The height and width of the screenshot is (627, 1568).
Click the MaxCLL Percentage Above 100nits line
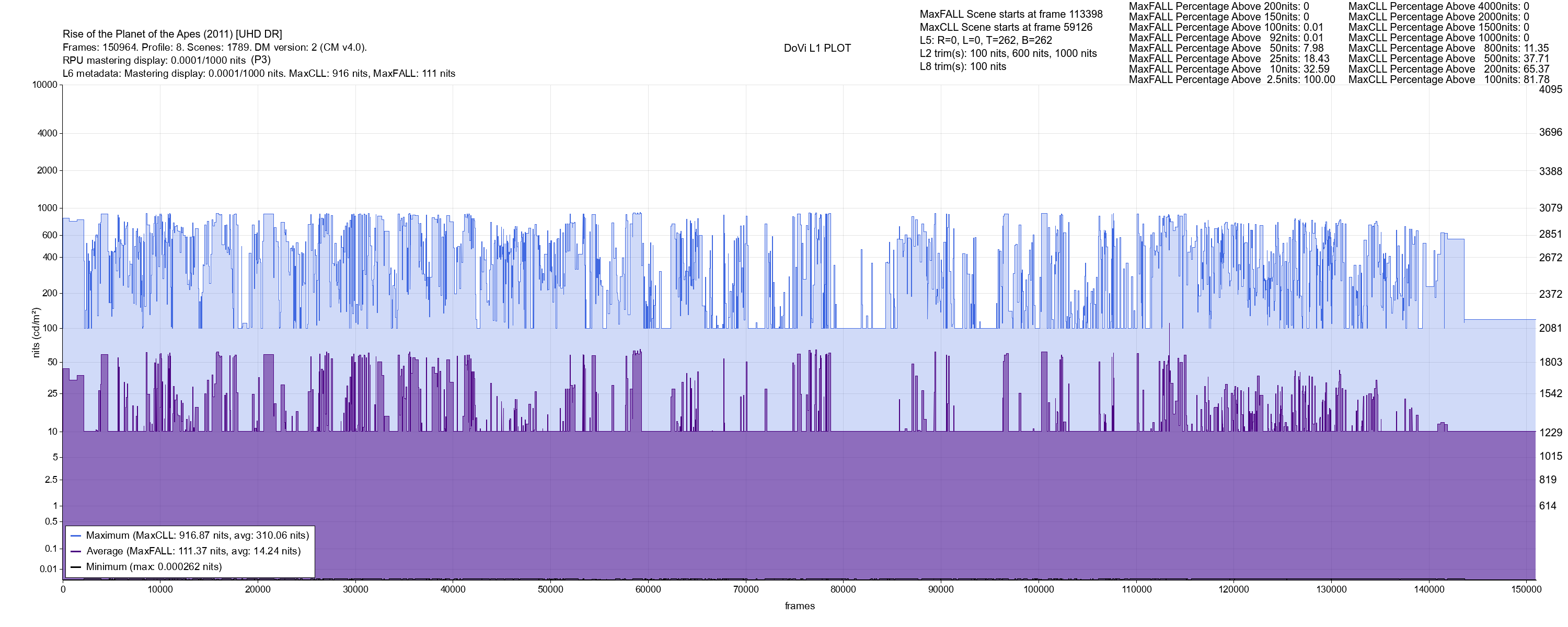1448,80
